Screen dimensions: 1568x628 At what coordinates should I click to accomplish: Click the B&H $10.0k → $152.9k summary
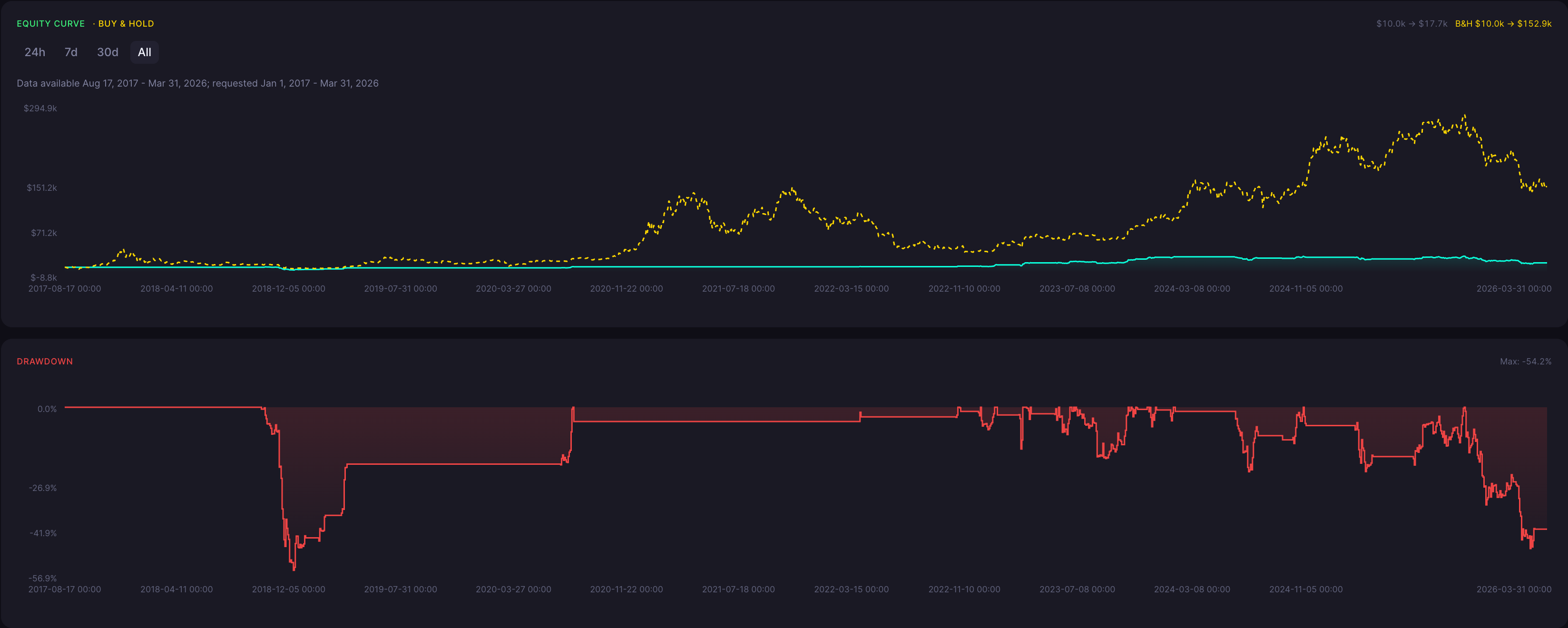coord(1503,24)
